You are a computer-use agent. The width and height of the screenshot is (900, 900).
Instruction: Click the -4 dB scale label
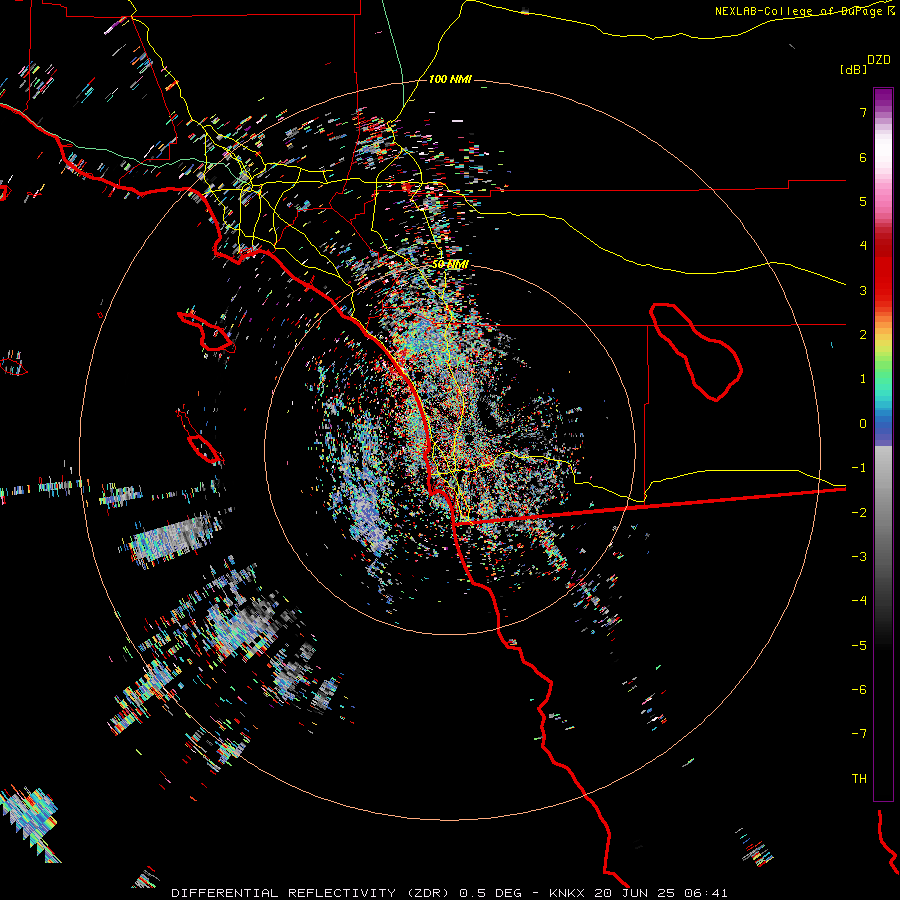[859, 600]
